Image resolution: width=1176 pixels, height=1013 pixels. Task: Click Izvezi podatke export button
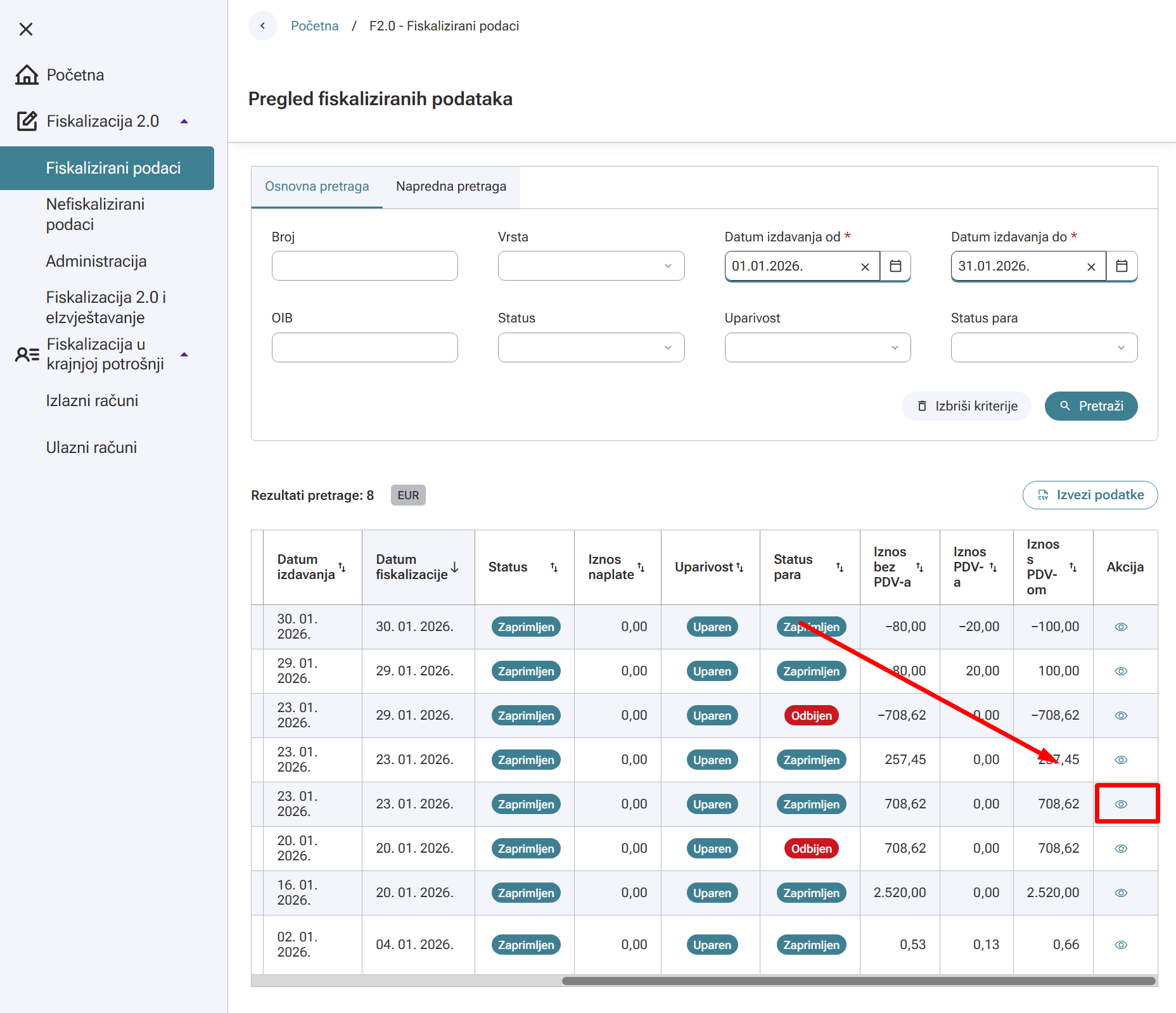pos(1090,495)
